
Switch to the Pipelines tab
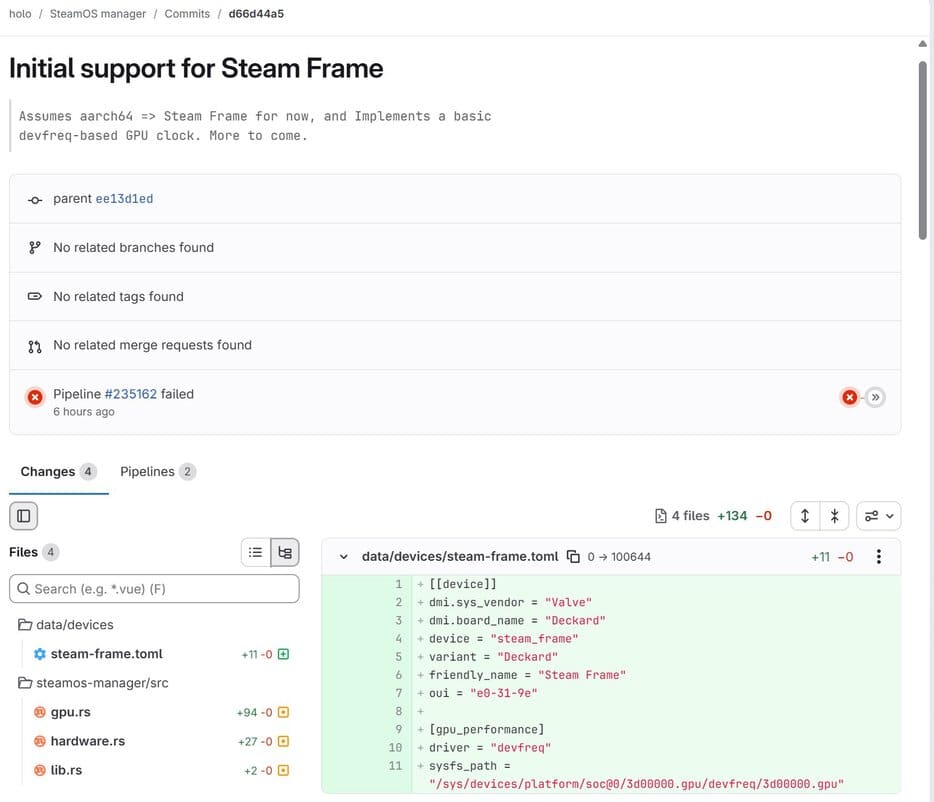coord(157,472)
